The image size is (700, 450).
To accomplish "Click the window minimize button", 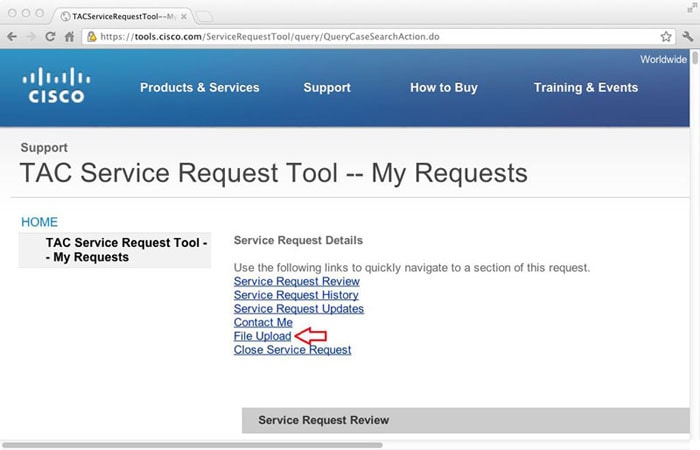I will tap(26, 13).
